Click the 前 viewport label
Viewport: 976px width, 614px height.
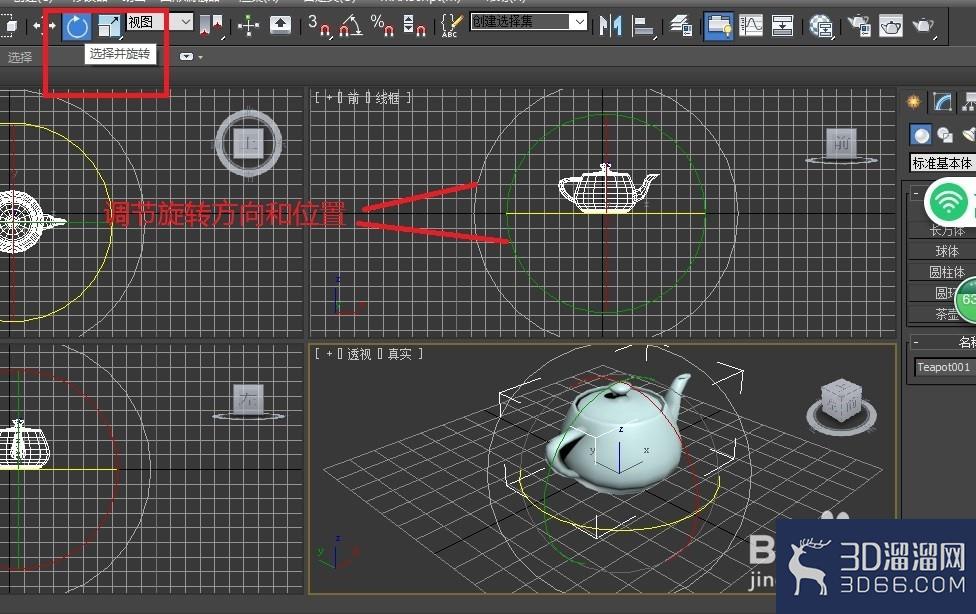354,98
